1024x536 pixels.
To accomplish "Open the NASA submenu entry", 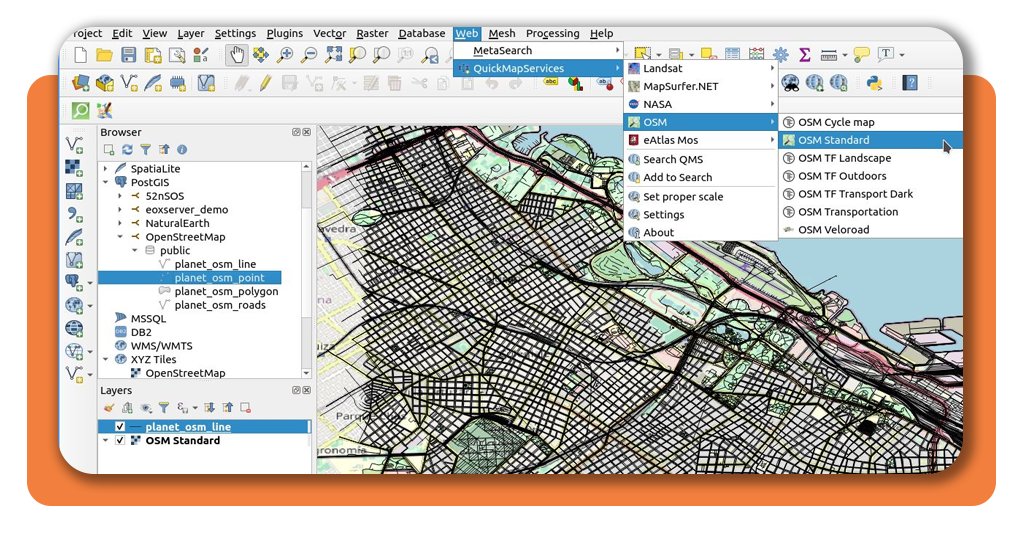I will point(701,104).
